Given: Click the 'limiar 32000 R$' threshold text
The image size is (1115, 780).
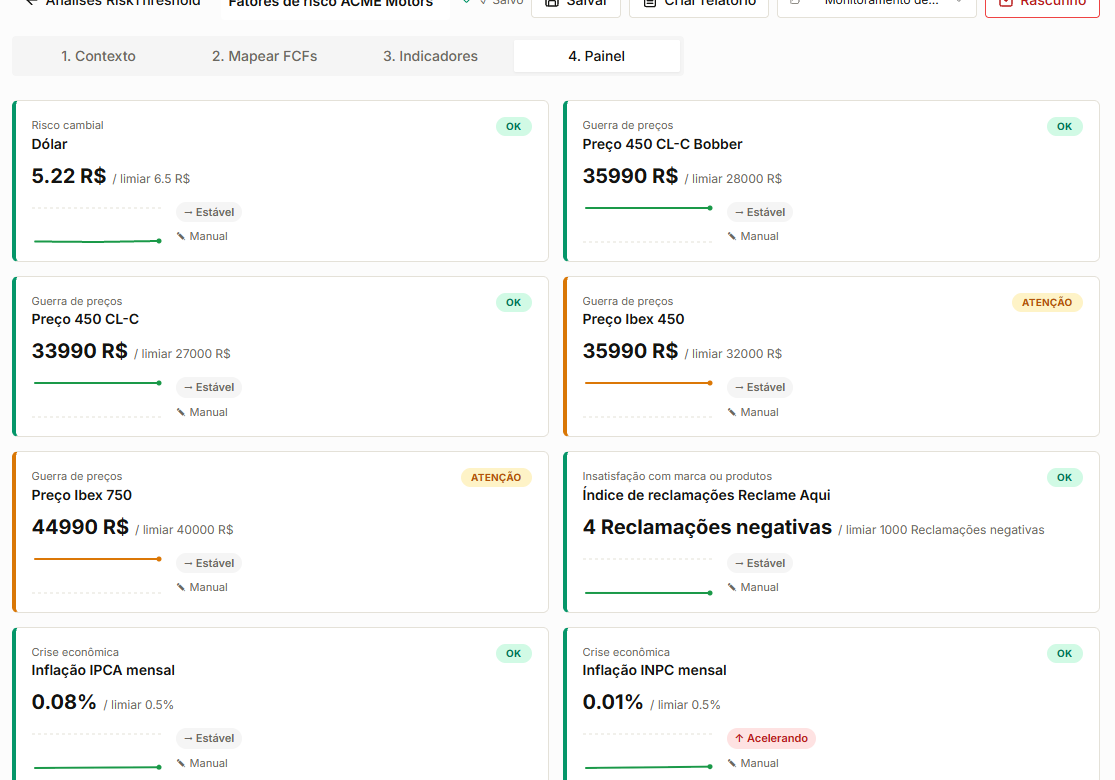Looking at the screenshot, I should [737, 354].
